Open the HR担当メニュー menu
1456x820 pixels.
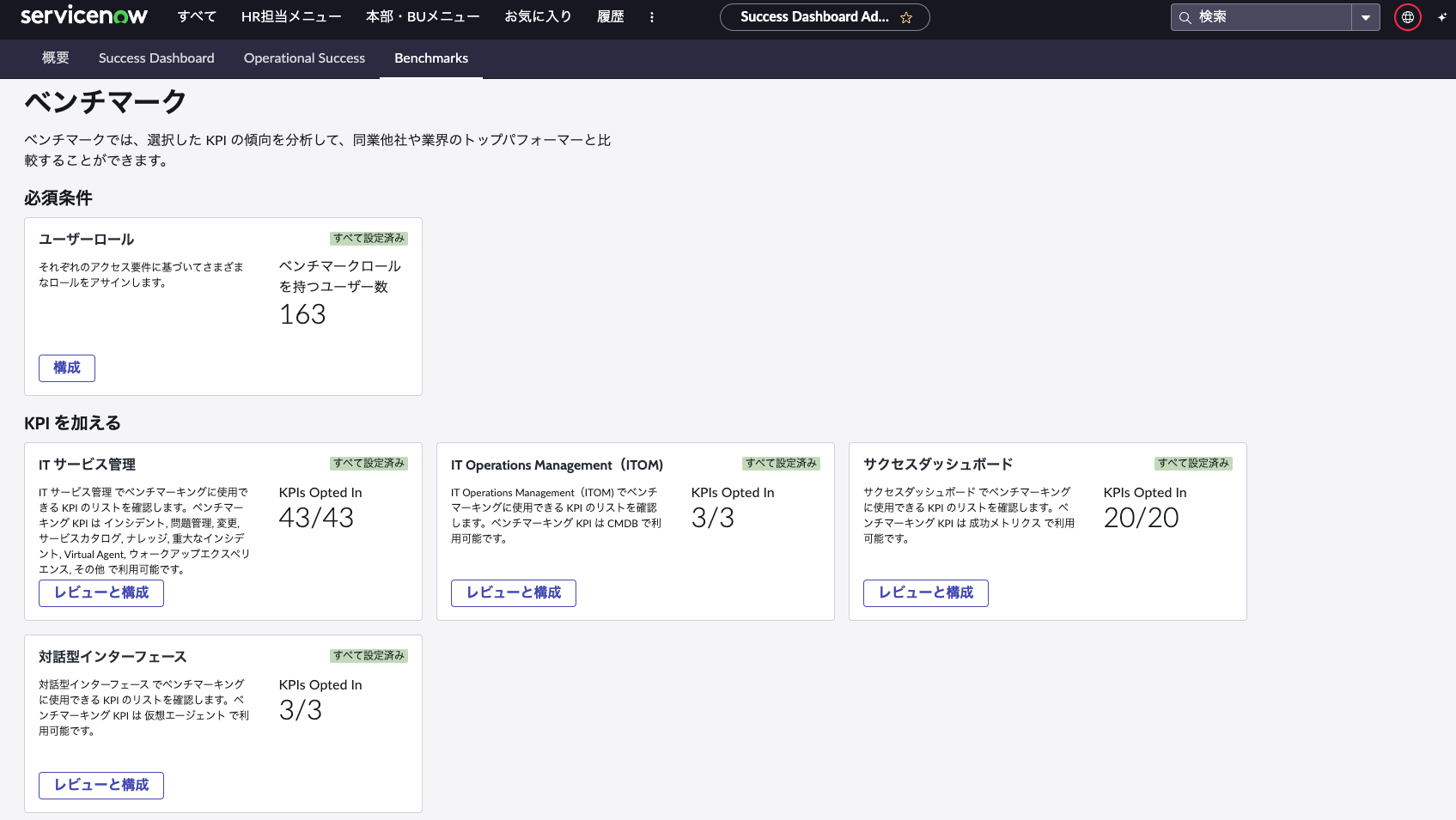291,16
